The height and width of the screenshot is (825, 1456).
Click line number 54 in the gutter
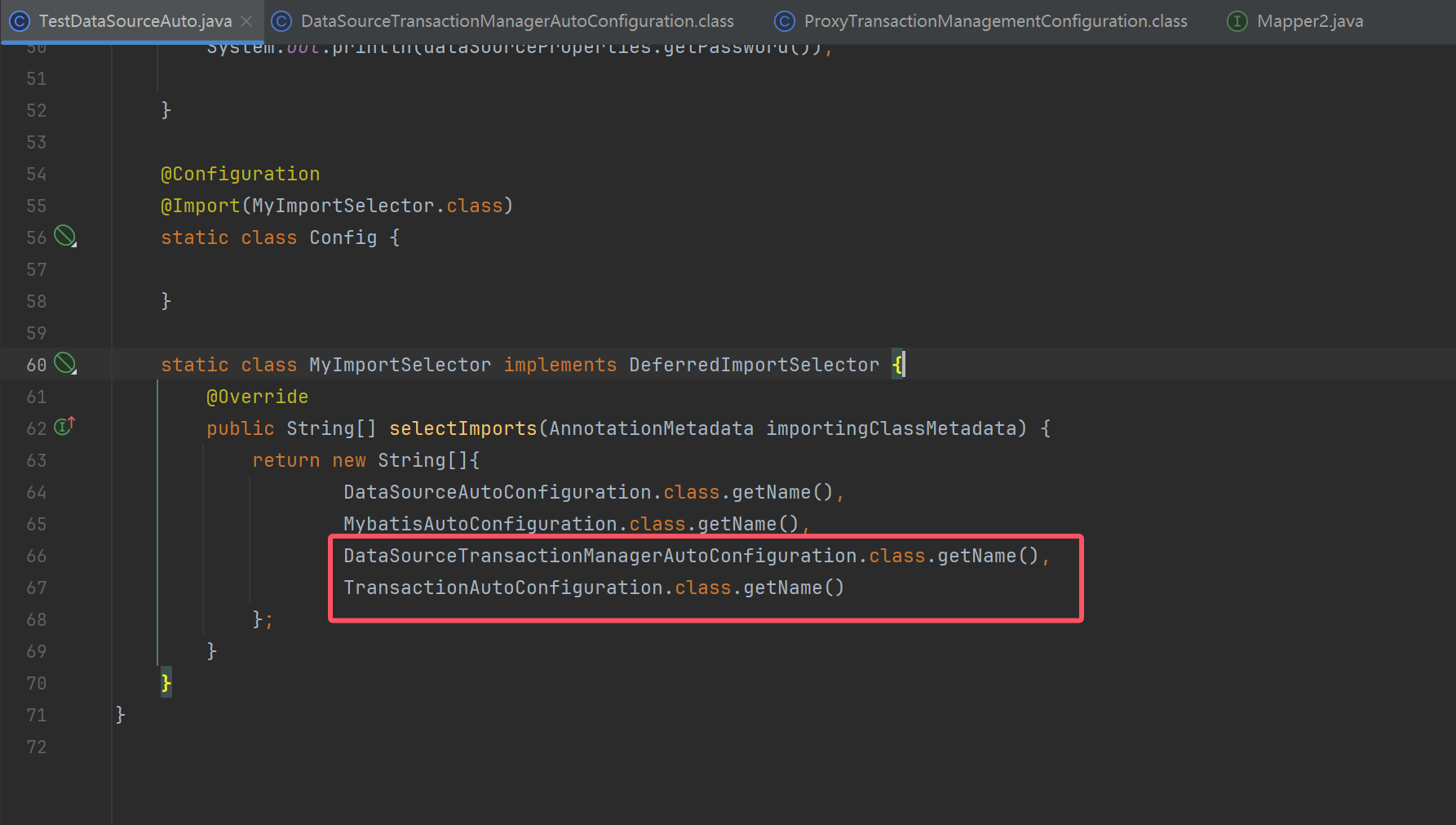[37, 174]
